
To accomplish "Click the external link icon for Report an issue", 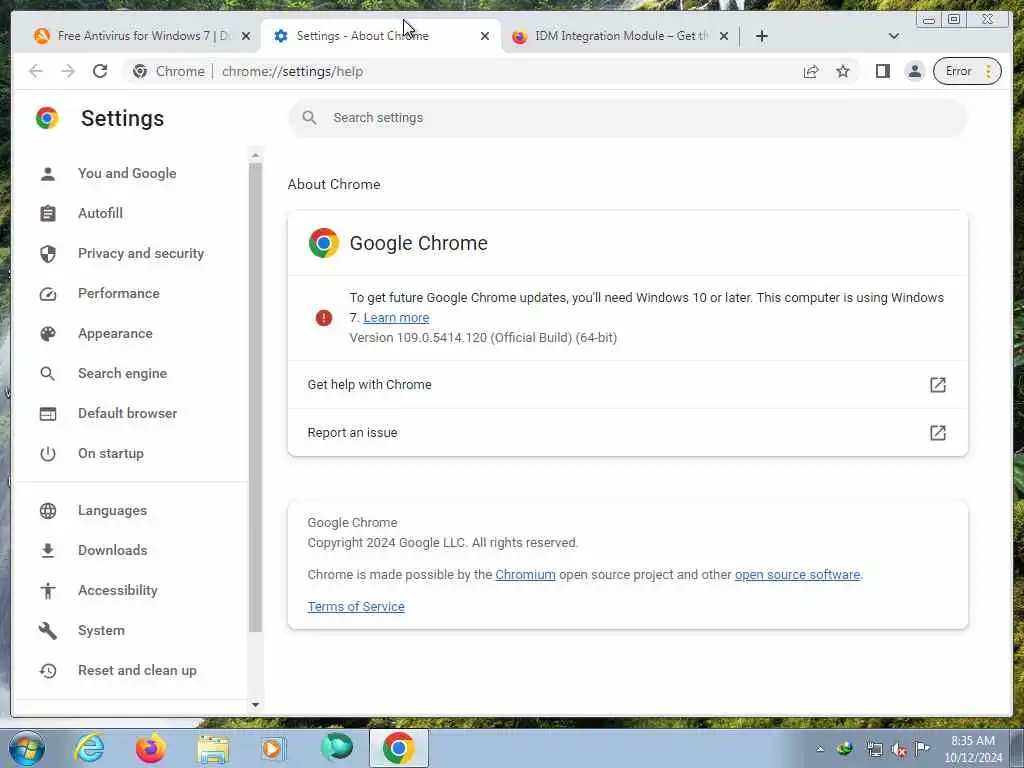I will [x=938, y=432].
